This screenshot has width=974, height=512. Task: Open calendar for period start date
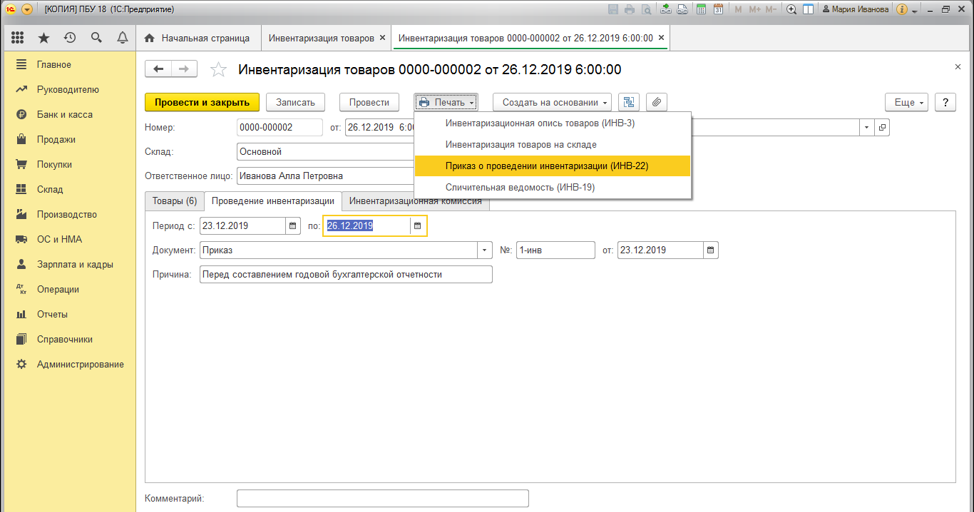(x=293, y=226)
